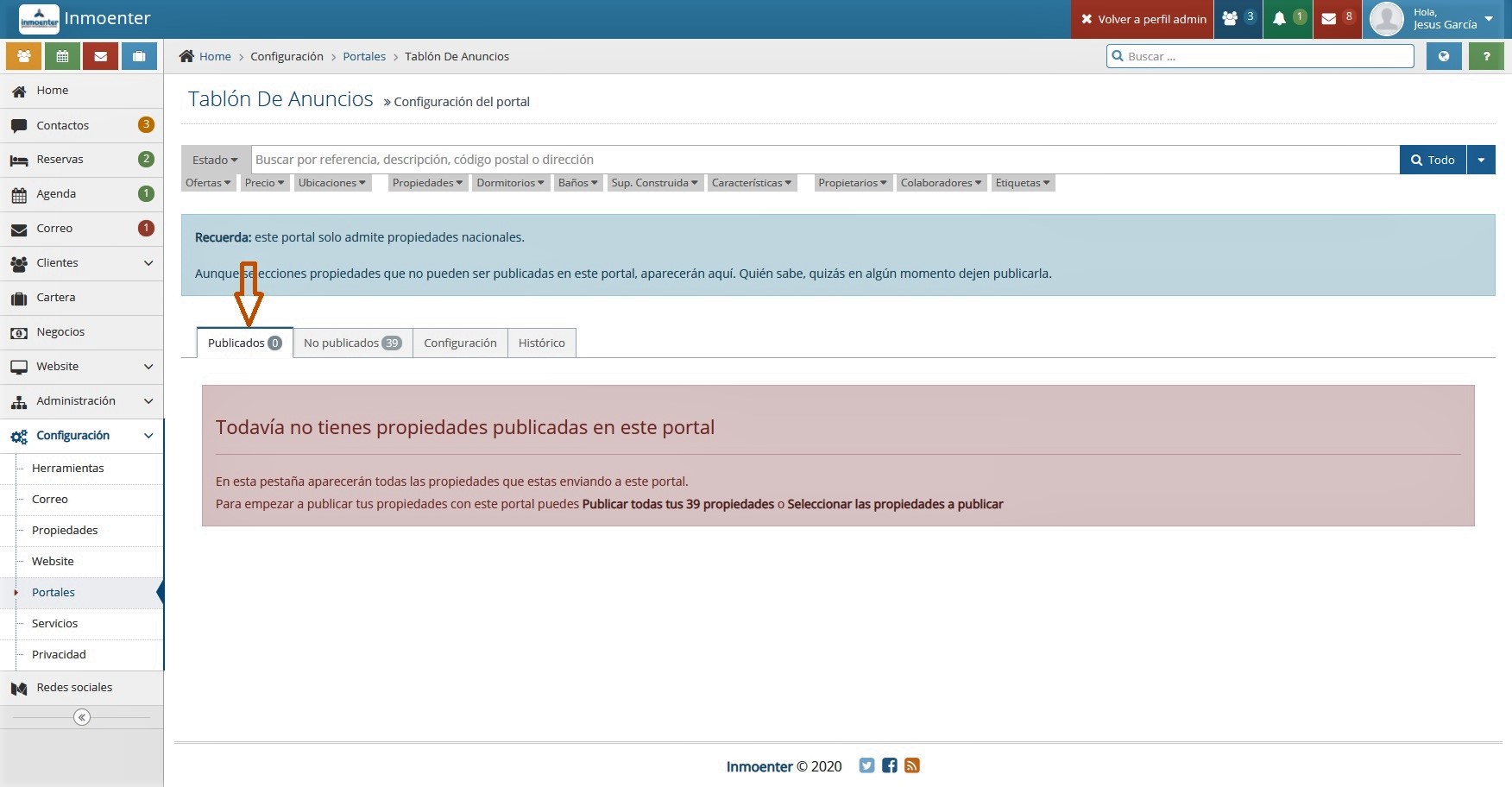Open the orange contacts shortcut icon
Image resolution: width=1512 pixels, height=787 pixels.
click(24, 56)
